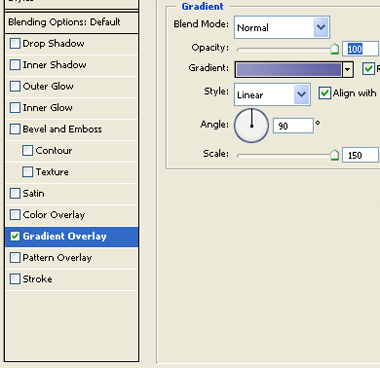Select the Gradient Overlay style row
The height and width of the screenshot is (368, 380).
click(72, 237)
